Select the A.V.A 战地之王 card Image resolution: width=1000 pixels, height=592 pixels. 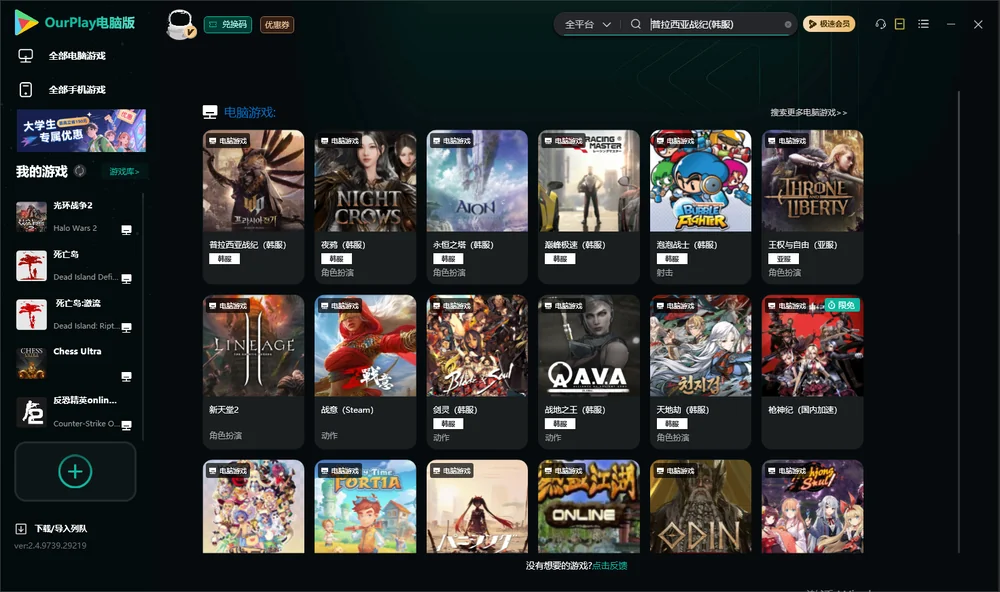pyautogui.click(x=589, y=371)
